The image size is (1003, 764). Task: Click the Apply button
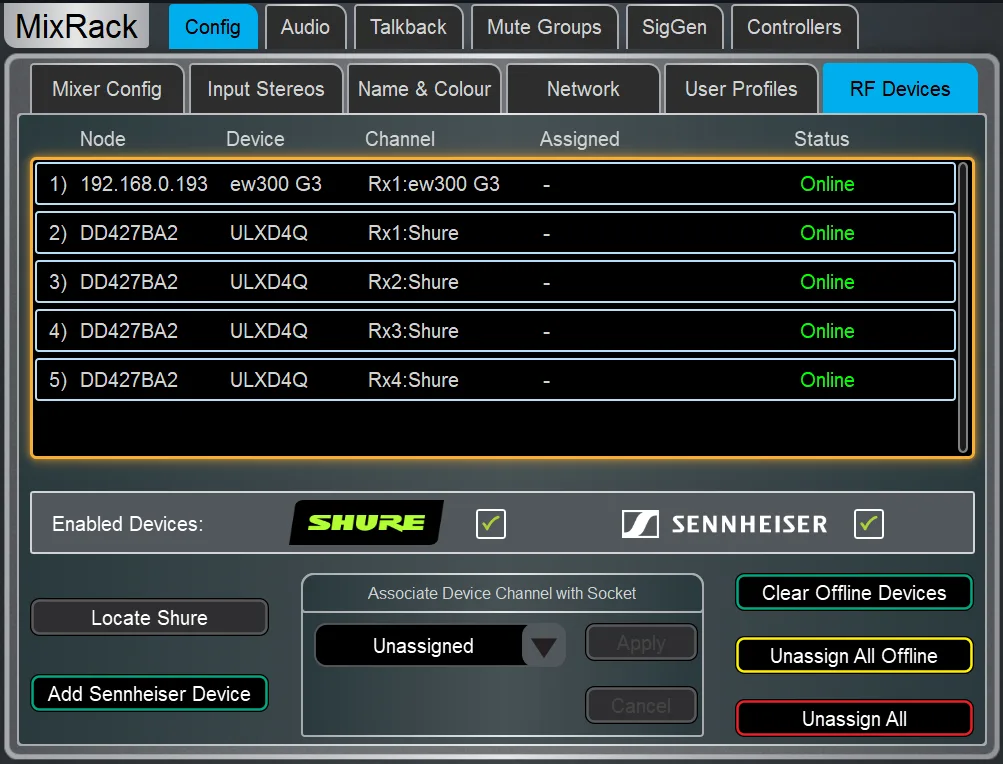click(x=641, y=642)
